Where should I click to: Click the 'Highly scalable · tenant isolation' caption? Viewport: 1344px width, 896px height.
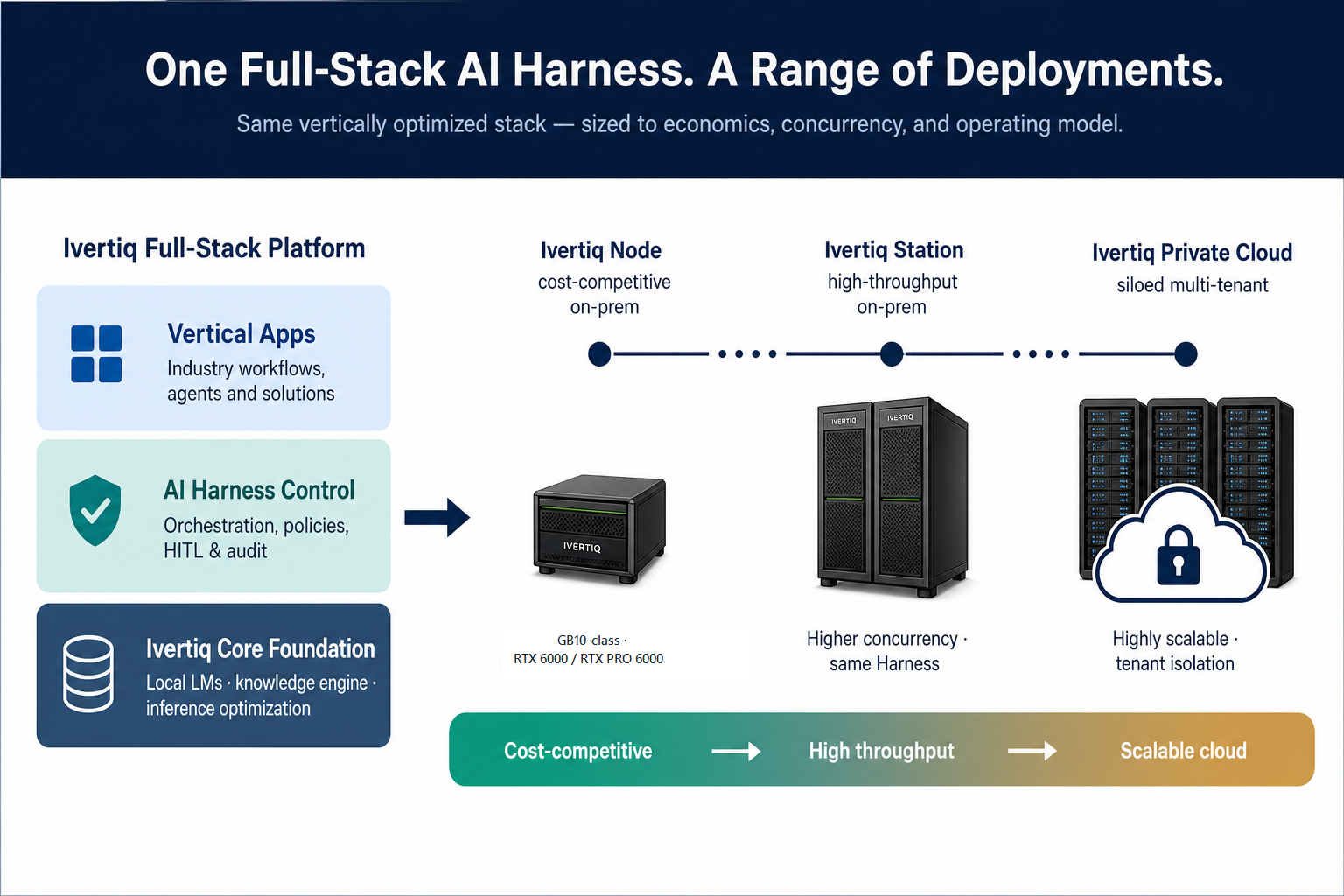[x=1175, y=651]
